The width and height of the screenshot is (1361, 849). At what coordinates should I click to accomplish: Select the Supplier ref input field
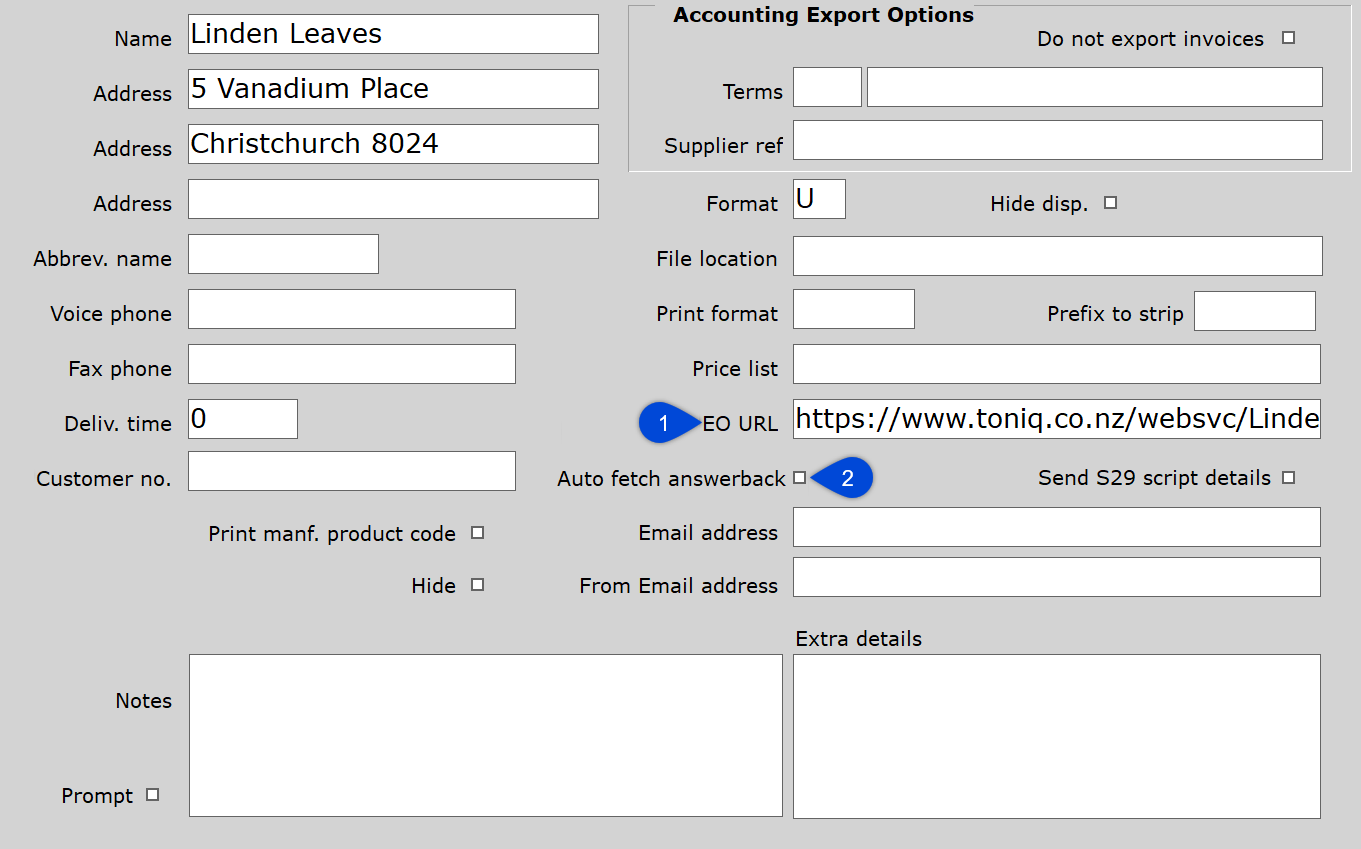1057,141
